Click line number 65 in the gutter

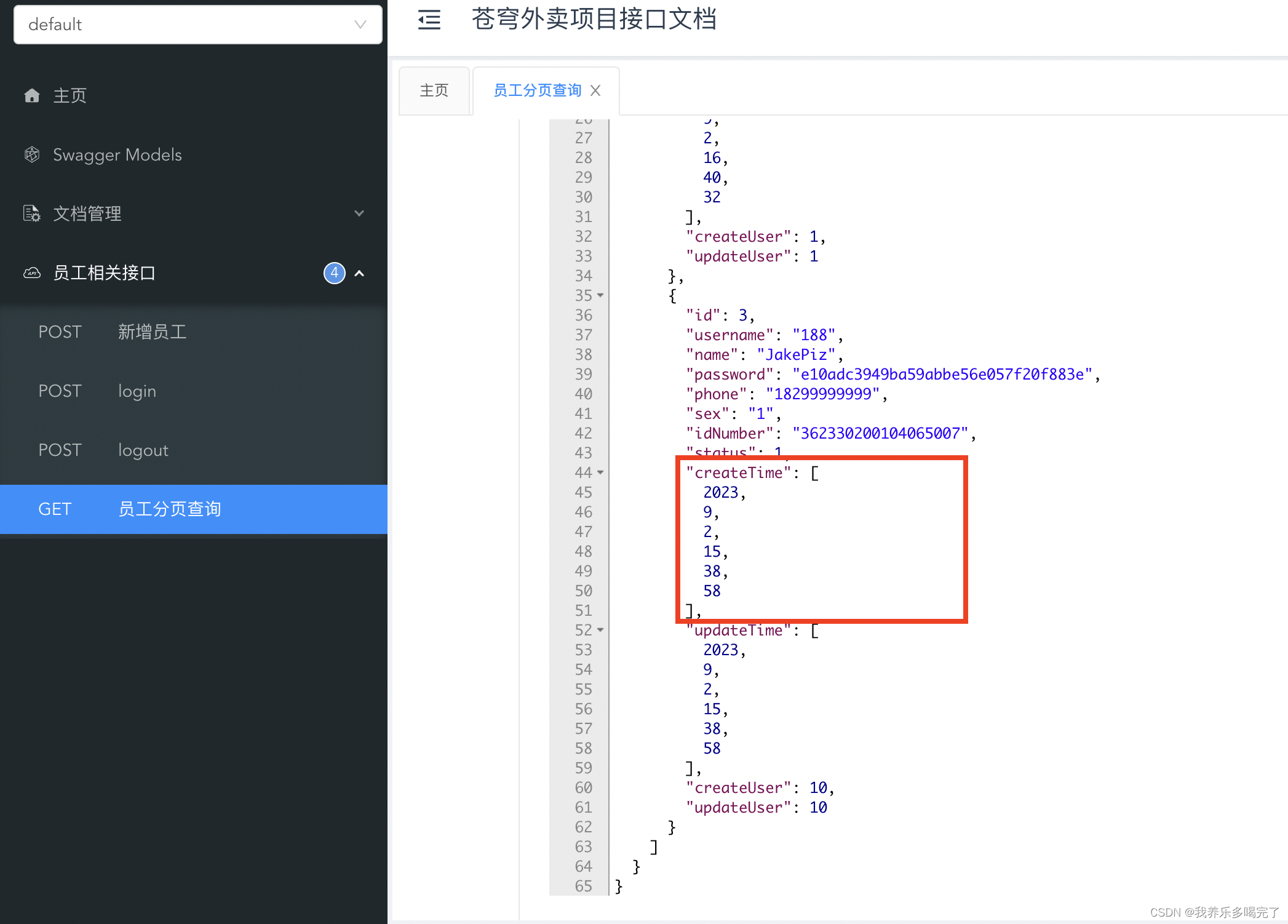point(583,886)
